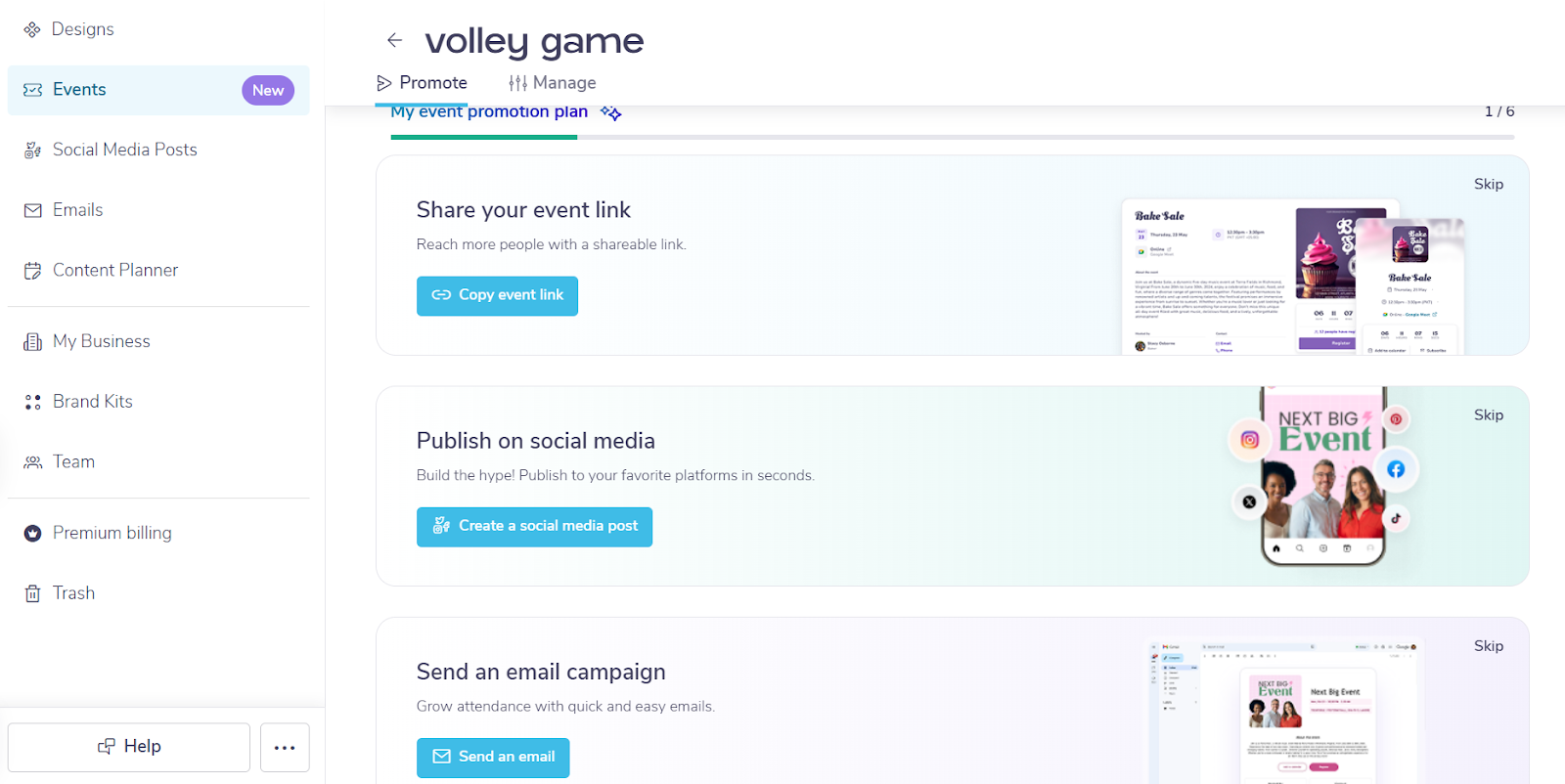Open the three-dots more options menu
Screen dimensions: 1565x784
point(285,748)
